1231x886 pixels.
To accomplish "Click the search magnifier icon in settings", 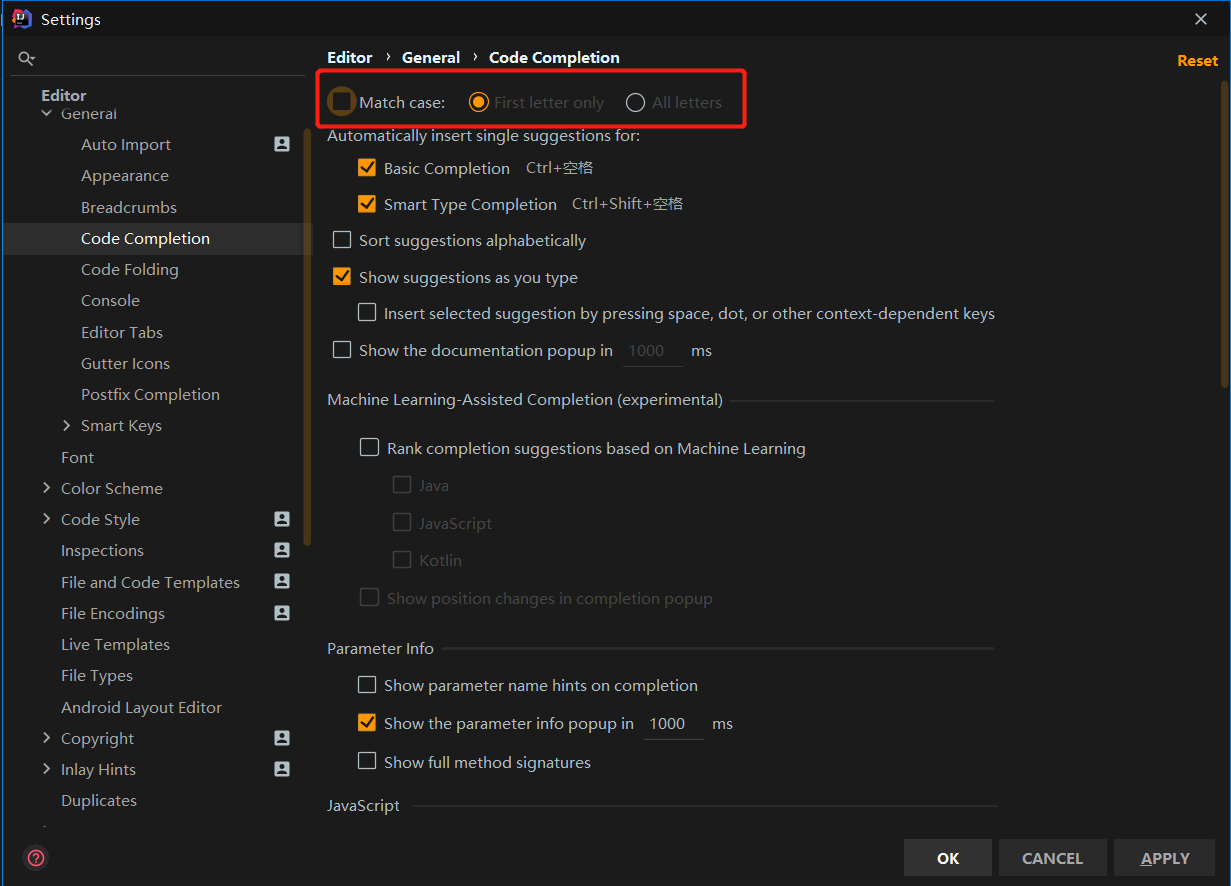I will tap(27, 59).
